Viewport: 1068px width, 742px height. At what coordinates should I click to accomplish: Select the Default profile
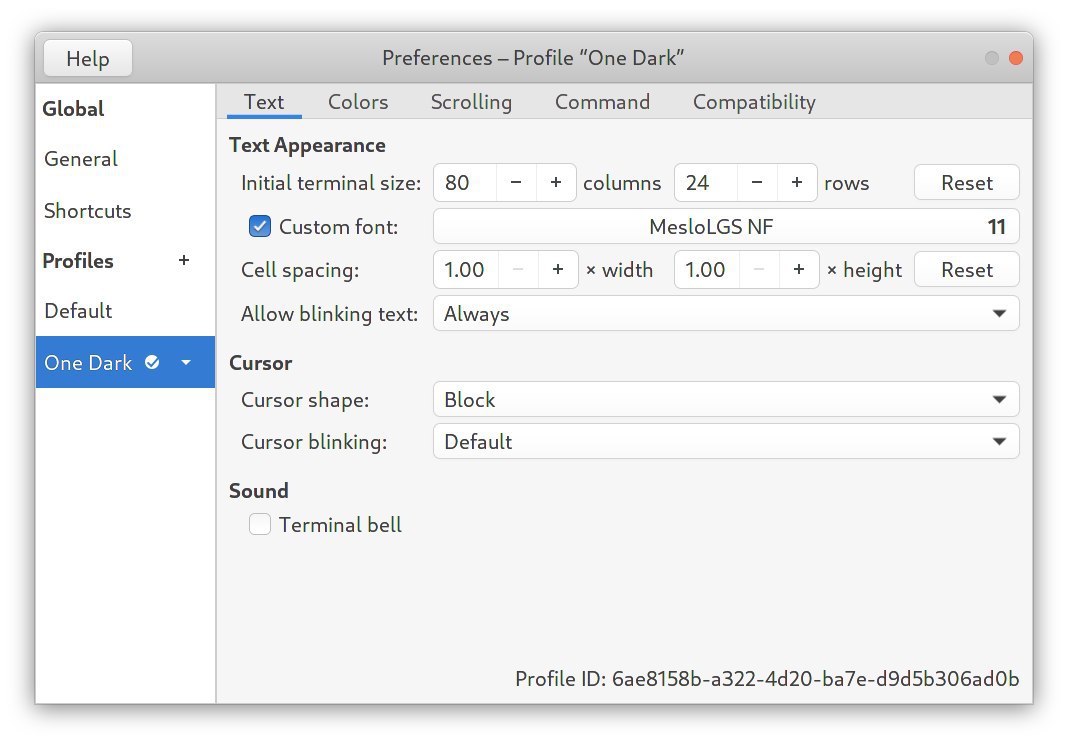(x=125, y=311)
